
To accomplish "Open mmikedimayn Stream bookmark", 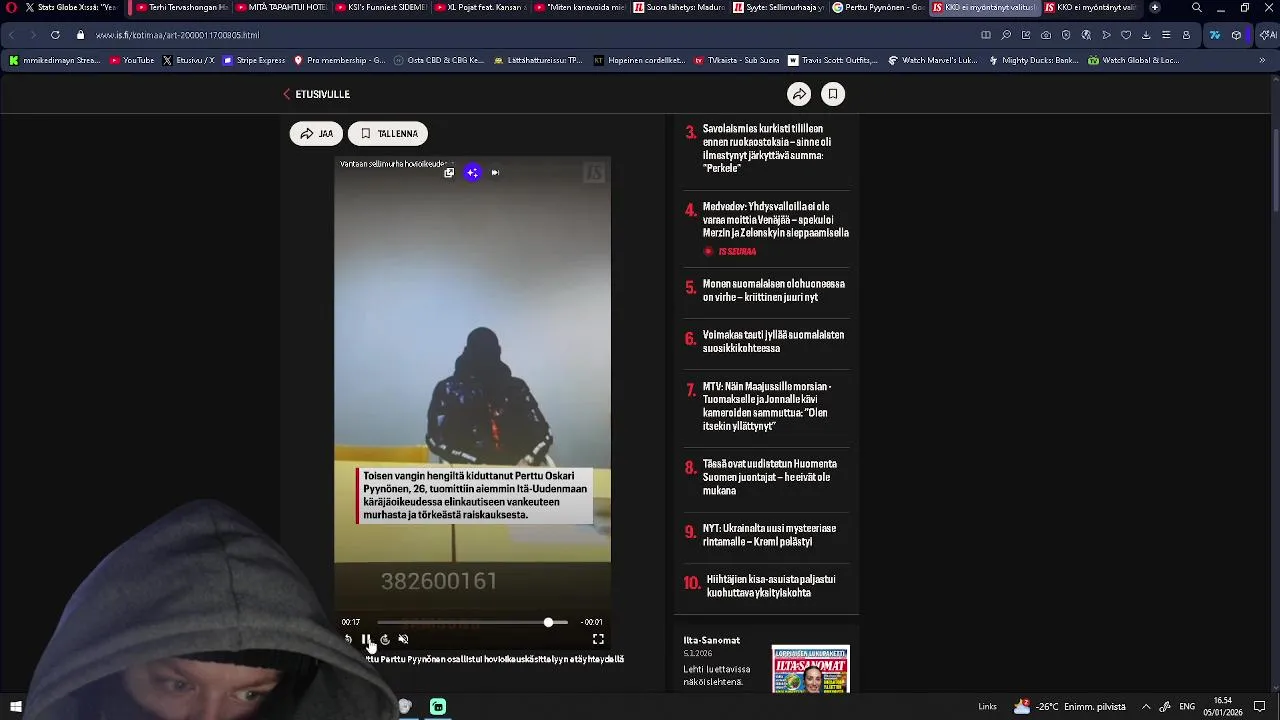I will (55, 60).
